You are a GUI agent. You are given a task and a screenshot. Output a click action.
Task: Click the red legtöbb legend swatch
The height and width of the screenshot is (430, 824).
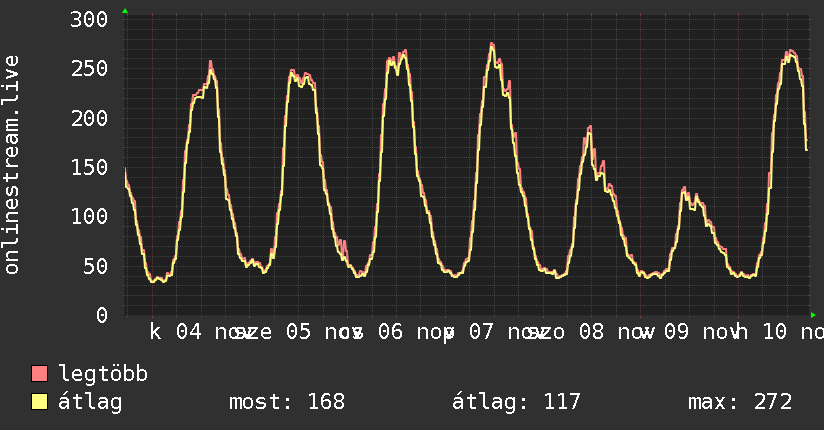(40, 374)
